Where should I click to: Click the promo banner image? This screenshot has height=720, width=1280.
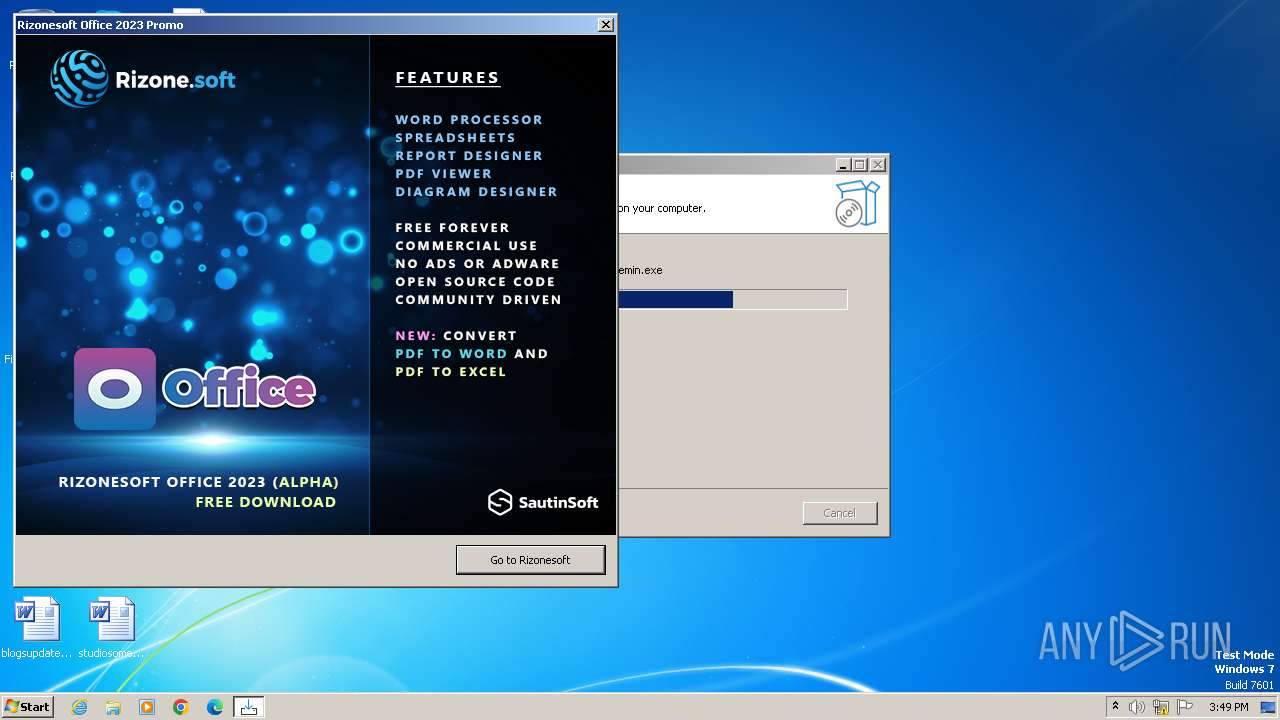(x=316, y=285)
